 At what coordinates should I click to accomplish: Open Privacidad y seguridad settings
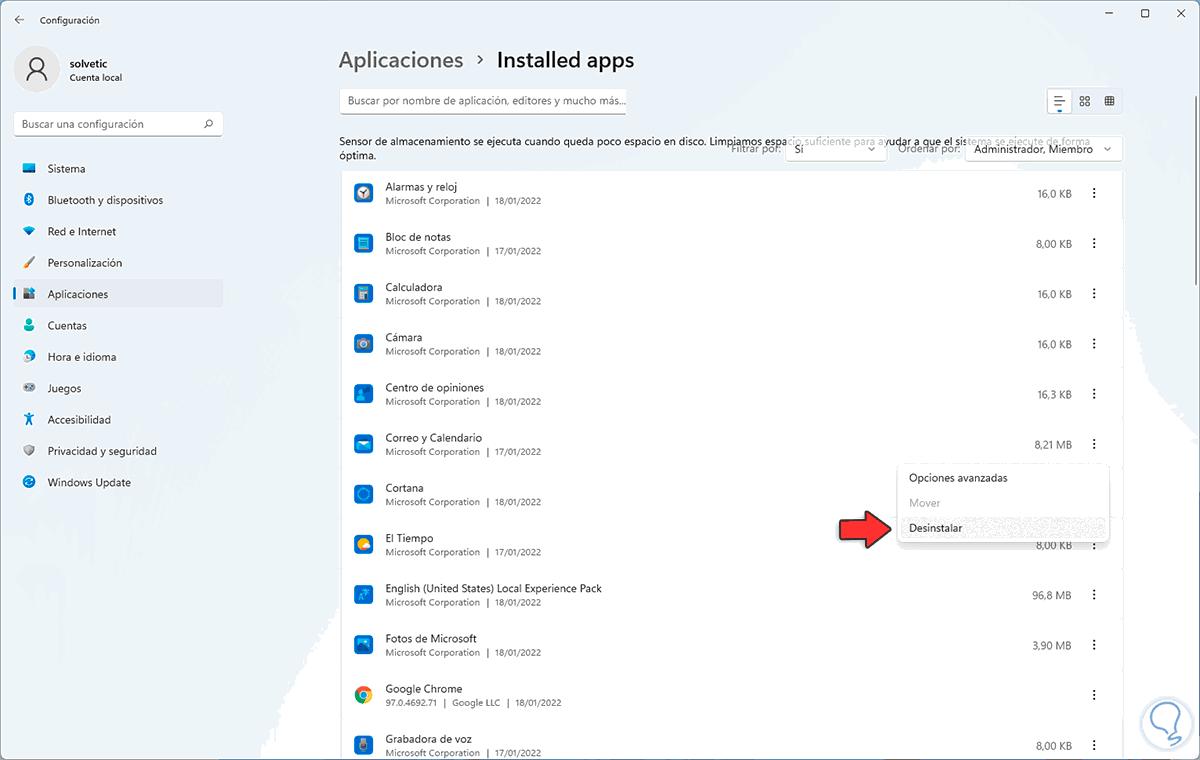[102, 451]
